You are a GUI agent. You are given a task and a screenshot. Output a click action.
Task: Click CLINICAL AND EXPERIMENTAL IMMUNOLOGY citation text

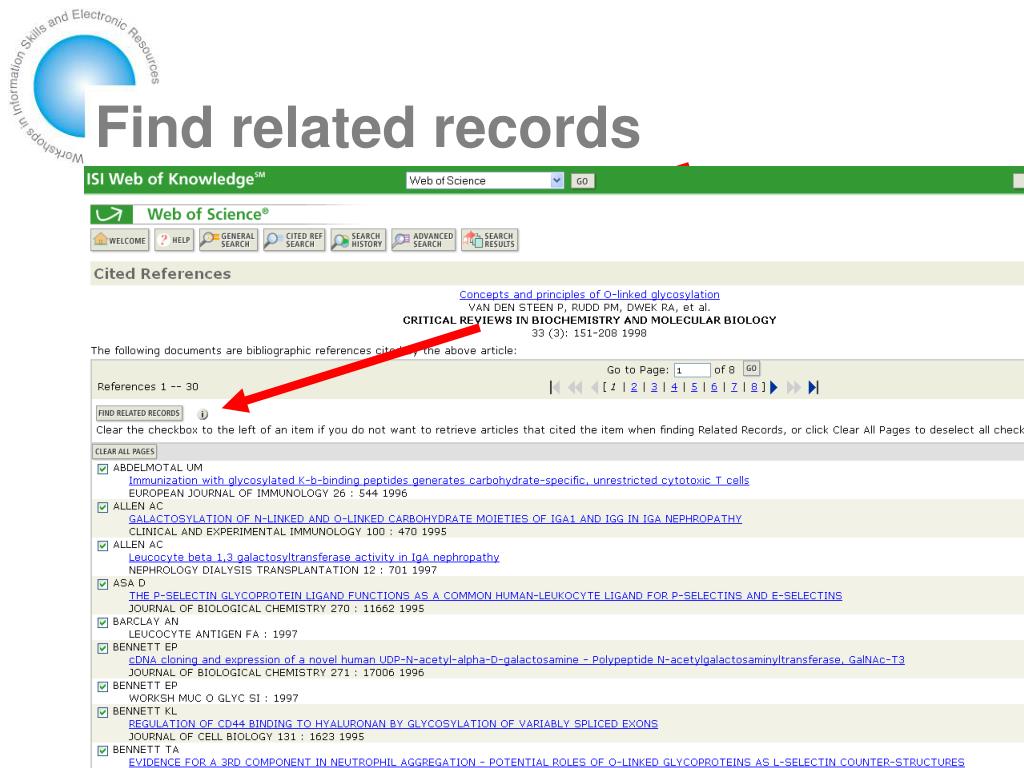287,532
